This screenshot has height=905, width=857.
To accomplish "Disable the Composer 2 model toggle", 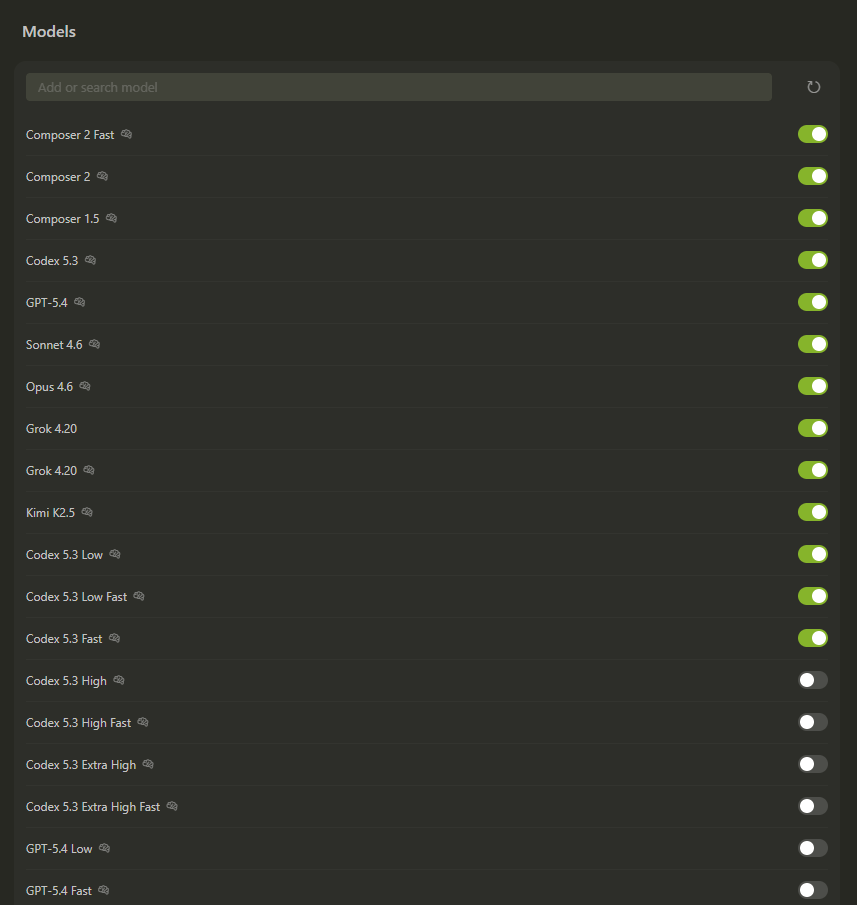I will [x=812, y=176].
